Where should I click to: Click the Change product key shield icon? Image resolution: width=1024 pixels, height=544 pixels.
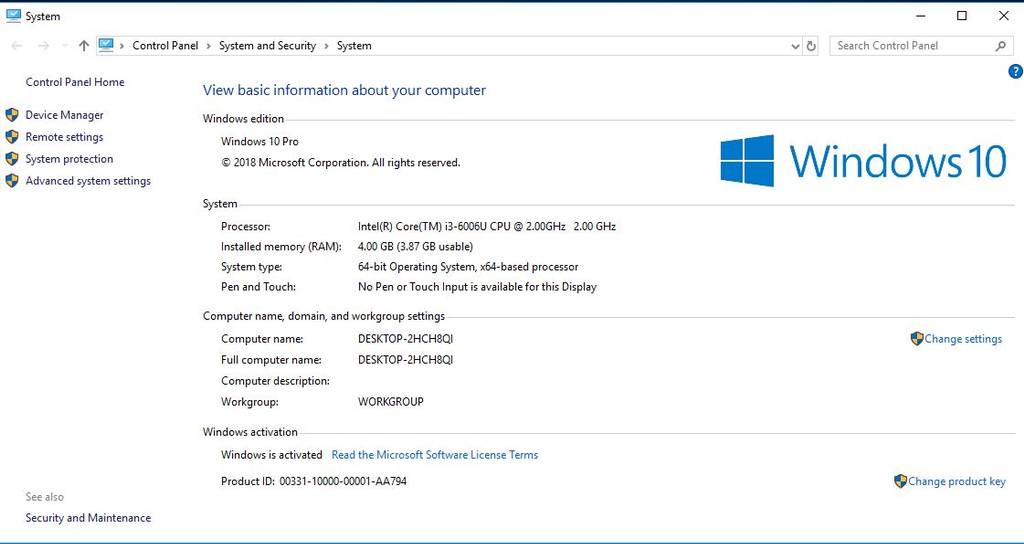(x=901, y=481)
